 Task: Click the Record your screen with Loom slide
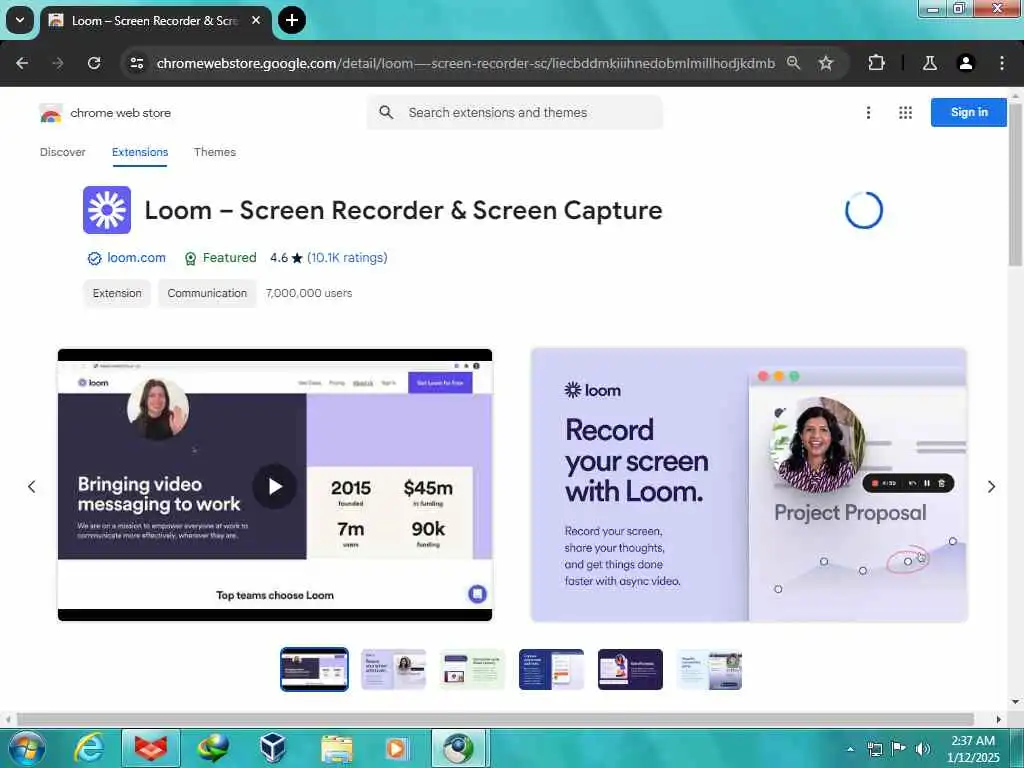(x=749, y=485)
